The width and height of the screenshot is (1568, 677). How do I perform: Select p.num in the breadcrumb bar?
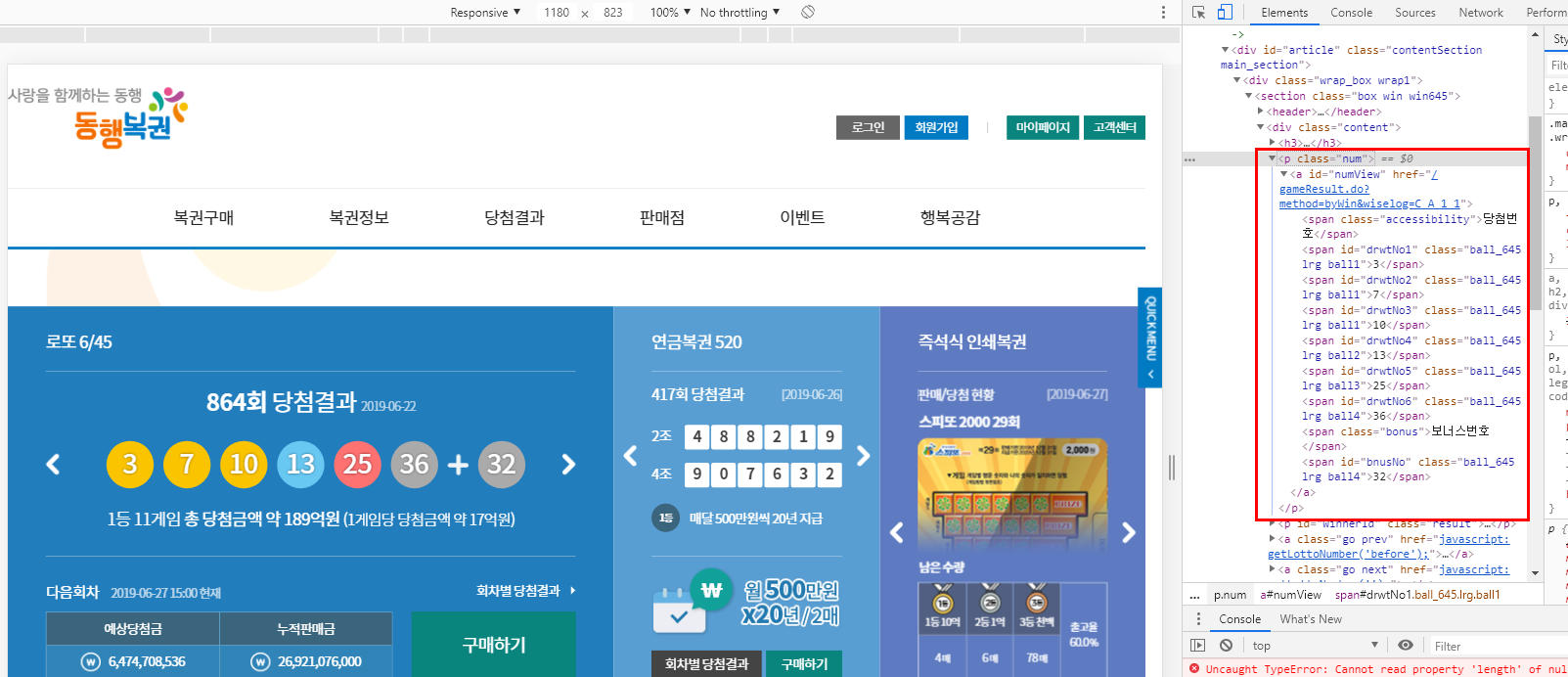pyautogui.click(x=1231, y=595)
